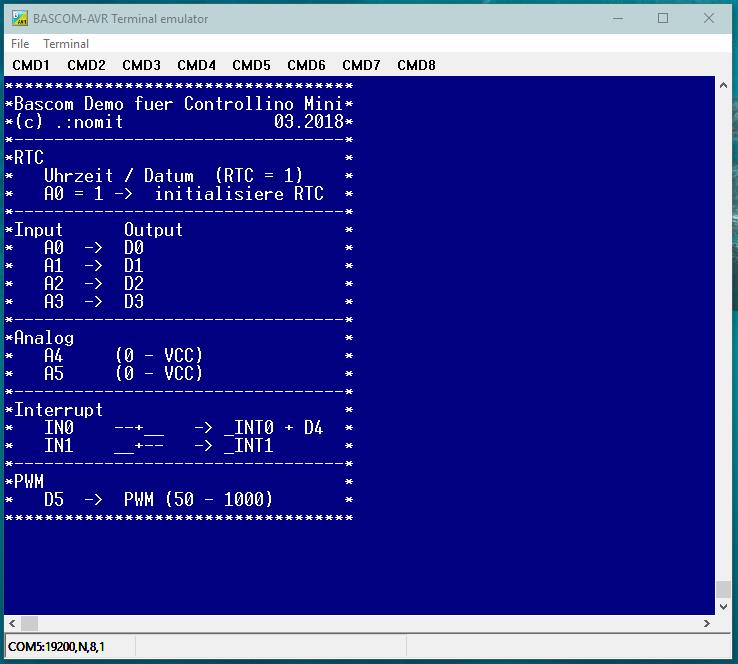
Task: Send the CMD6 command
Action: click(x=306, y=65)
